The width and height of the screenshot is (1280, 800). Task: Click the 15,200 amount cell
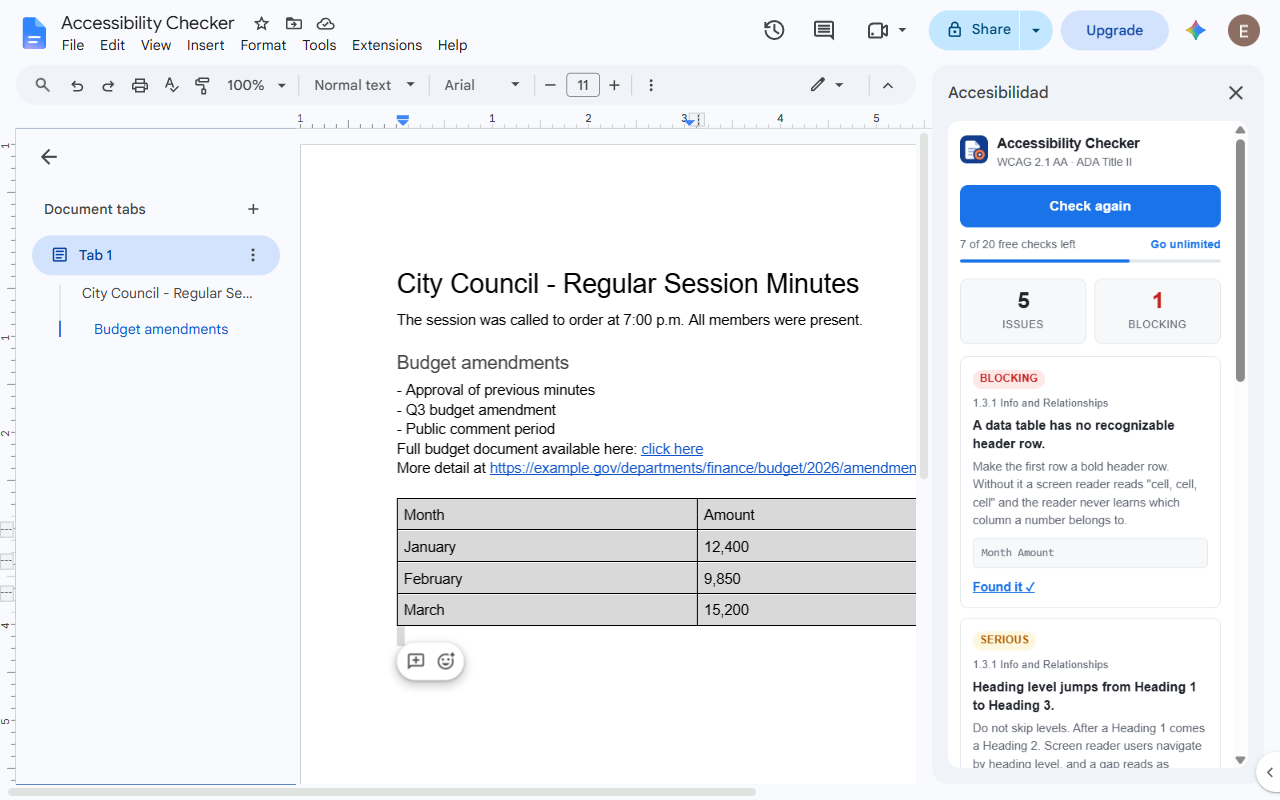point(807,610)
